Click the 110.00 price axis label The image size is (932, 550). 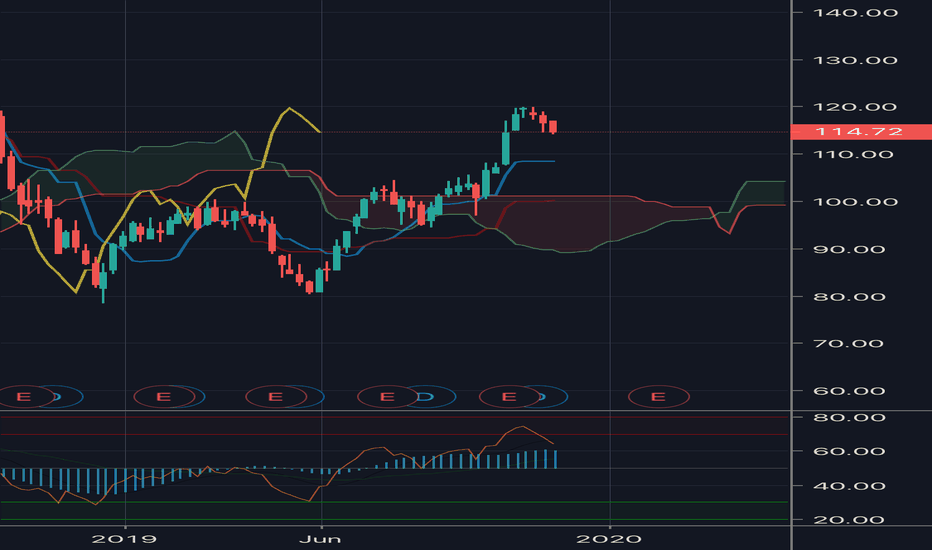pyautogui.click(x=855, y=155)
